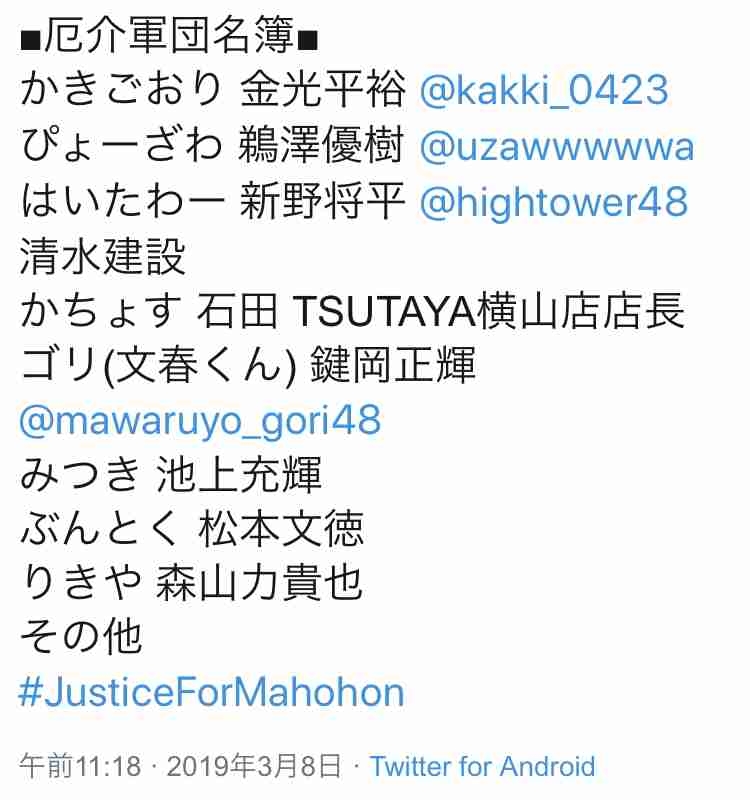Click the word みつき in the tweet
Viewport: 750px width, 800px height.
pyautogui.click(x=80, y=474)
